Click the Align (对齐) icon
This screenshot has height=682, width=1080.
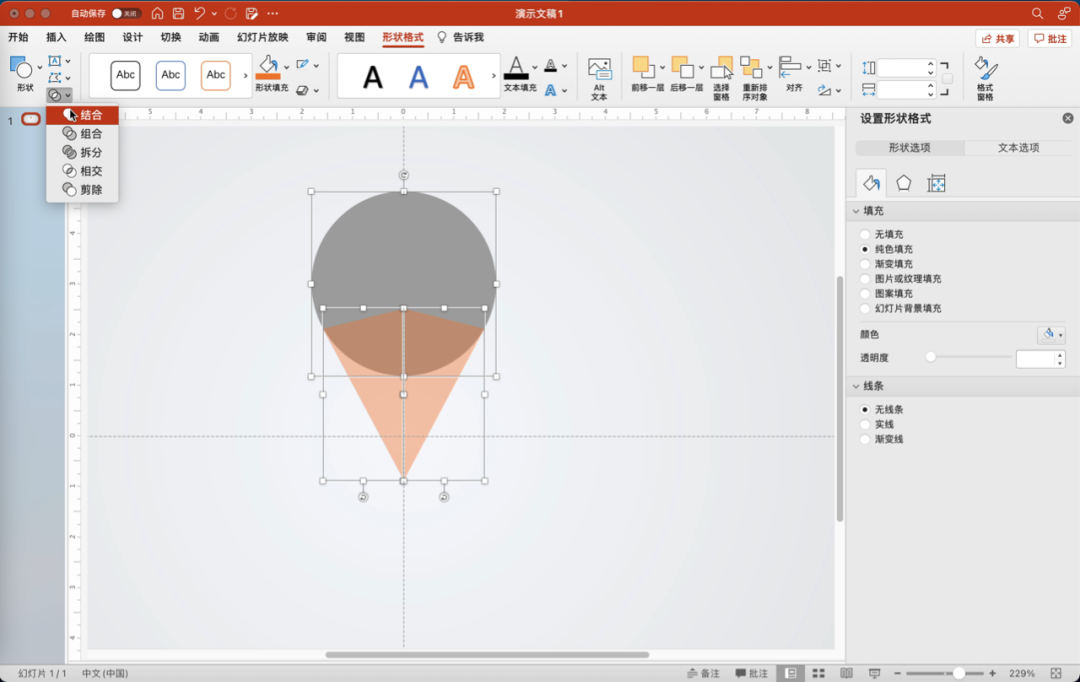click(790, 68)
